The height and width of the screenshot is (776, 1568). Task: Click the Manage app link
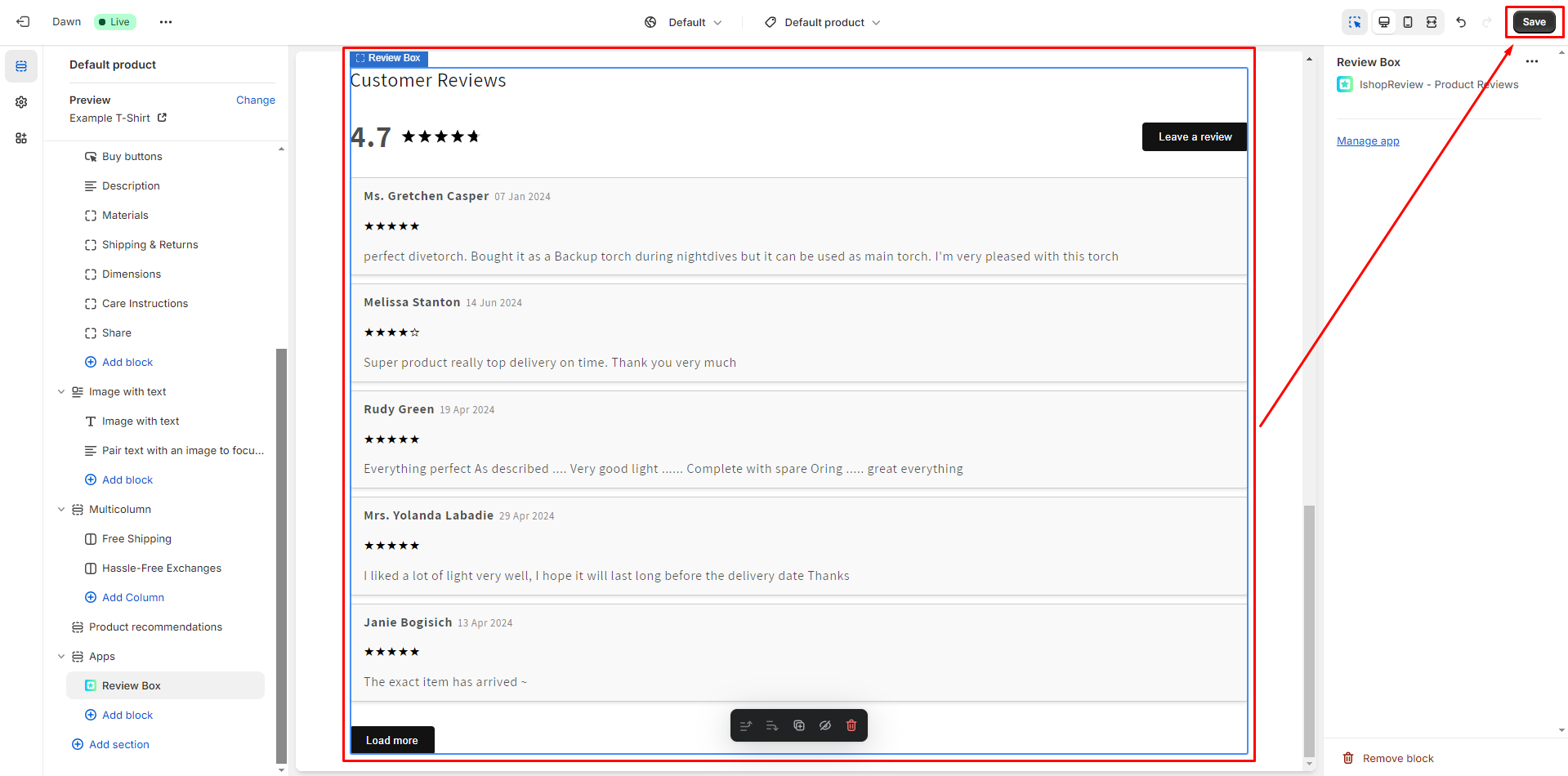pyautogui.click(x=1367, y=140)
